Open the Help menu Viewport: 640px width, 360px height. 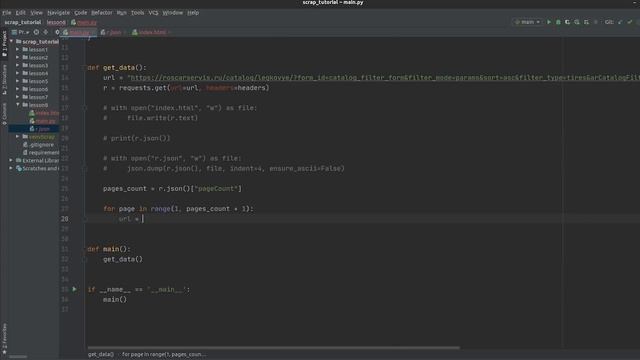pos(193,13)
